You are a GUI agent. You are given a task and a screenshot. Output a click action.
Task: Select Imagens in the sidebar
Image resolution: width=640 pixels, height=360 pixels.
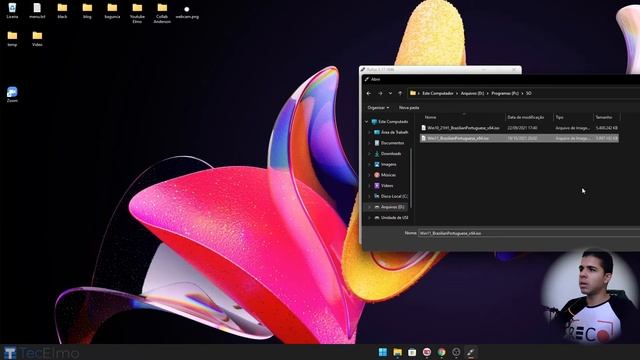(385, 164)
